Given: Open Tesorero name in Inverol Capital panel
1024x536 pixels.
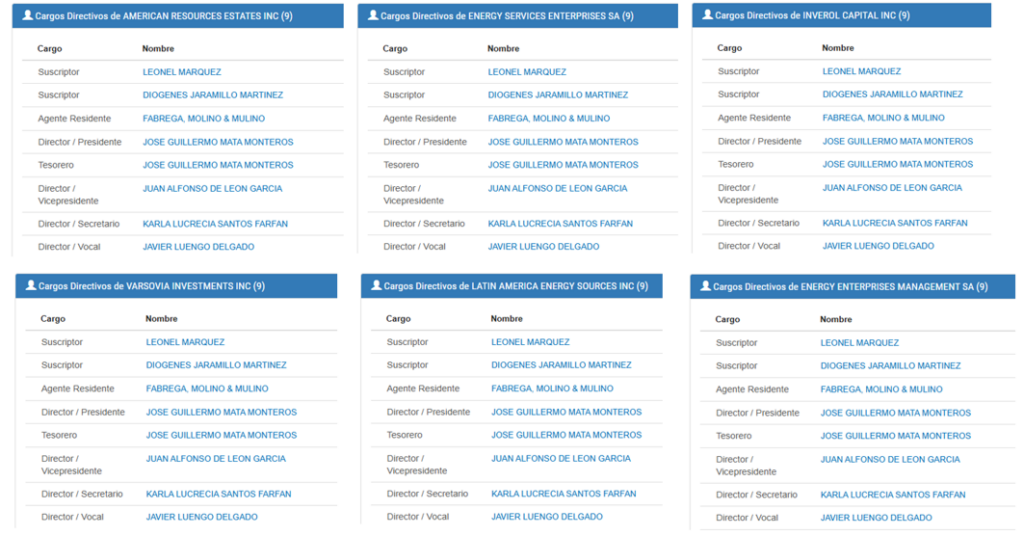Looking at the screenshot, I should [897, 165].
